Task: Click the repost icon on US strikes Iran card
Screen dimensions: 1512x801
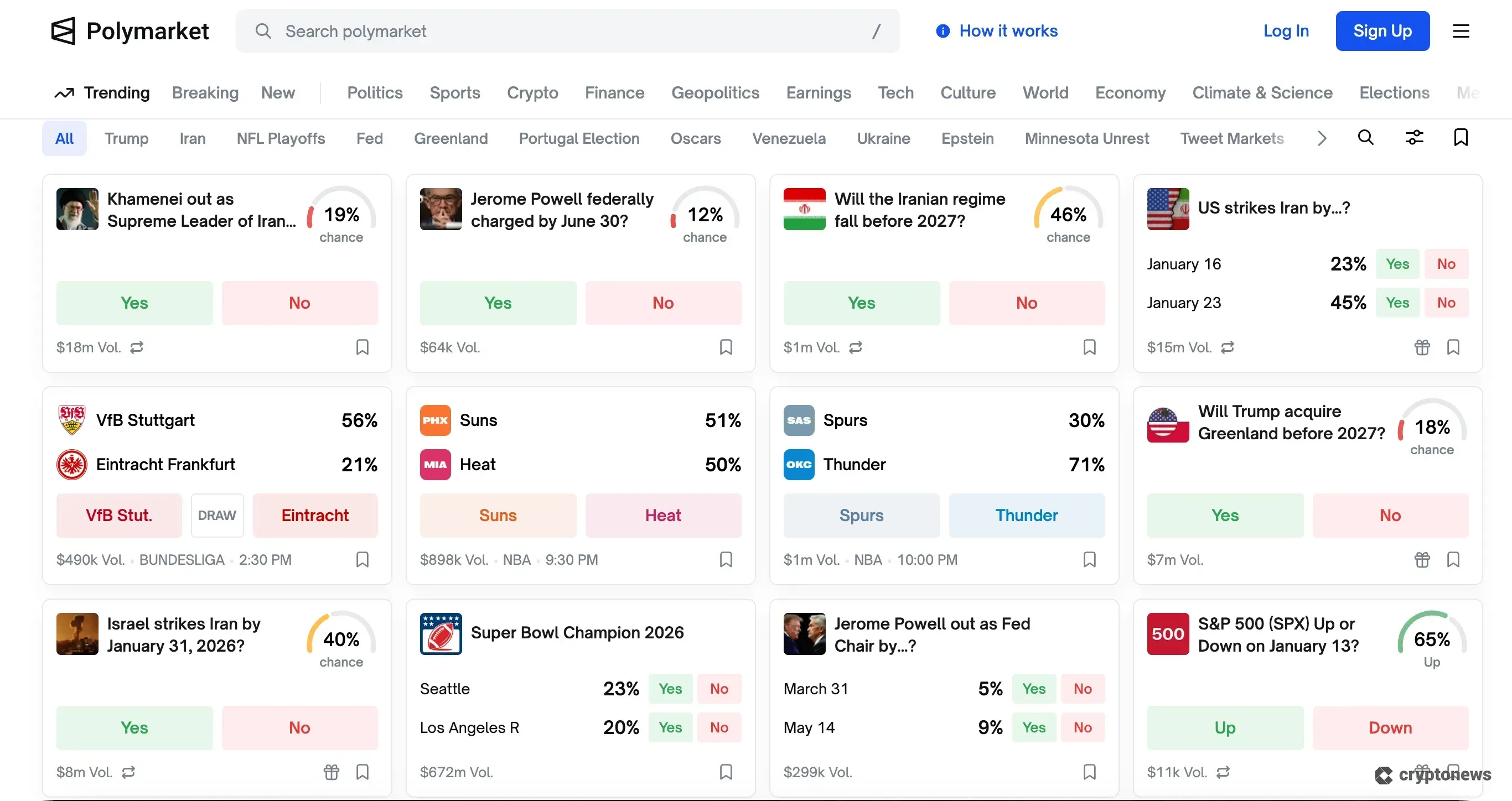Action: click(1228, 347)
